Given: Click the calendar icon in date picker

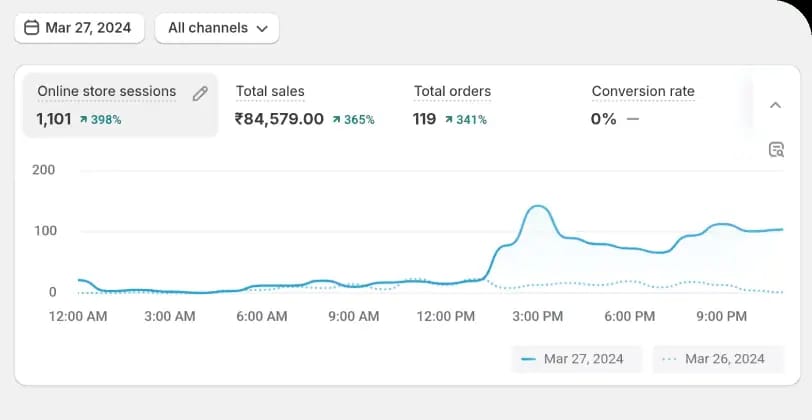Looking at the screenshot, I should [31, 28].
